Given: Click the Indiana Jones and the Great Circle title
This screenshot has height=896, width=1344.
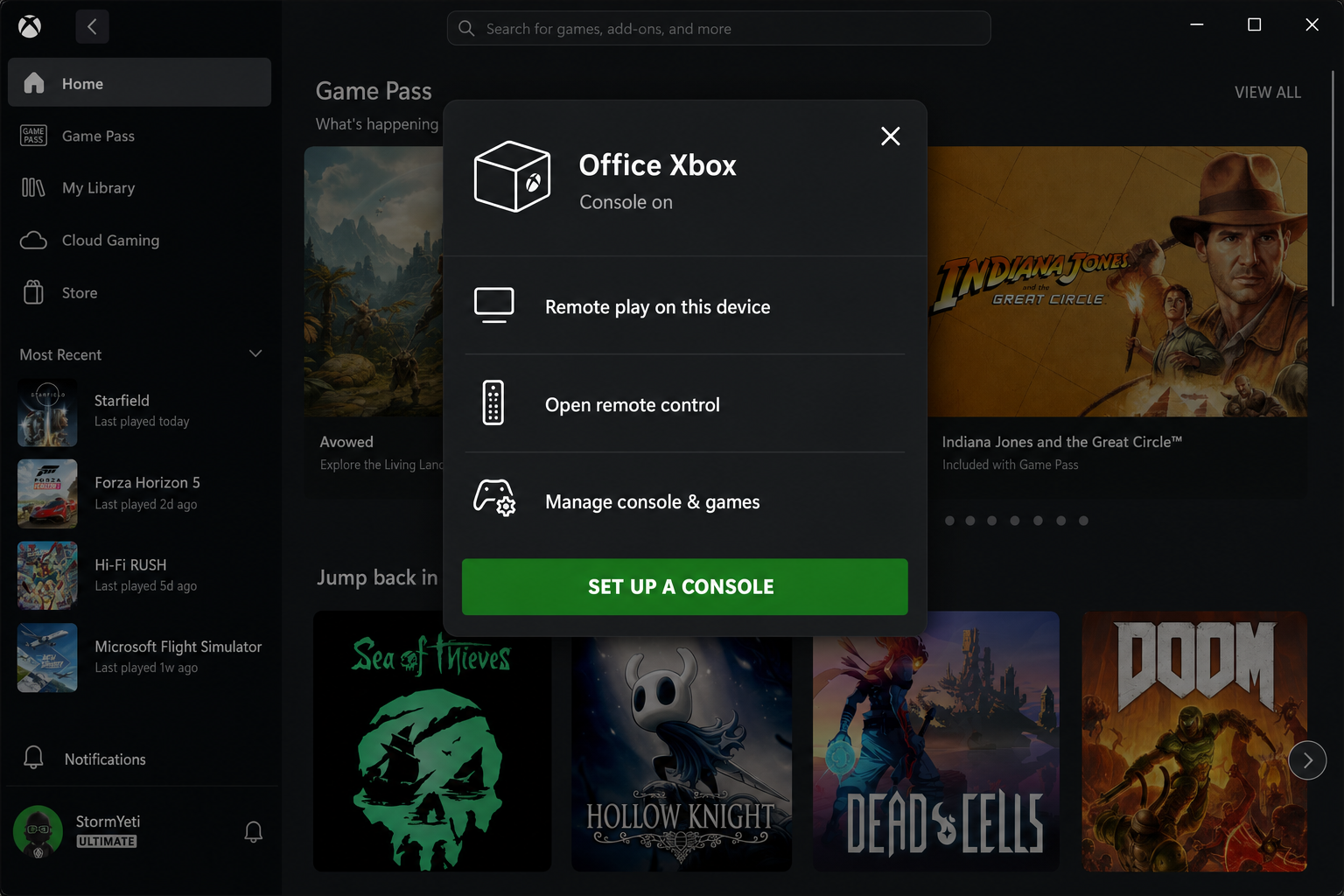Looking at the screenshot, I should (1061, 442).
